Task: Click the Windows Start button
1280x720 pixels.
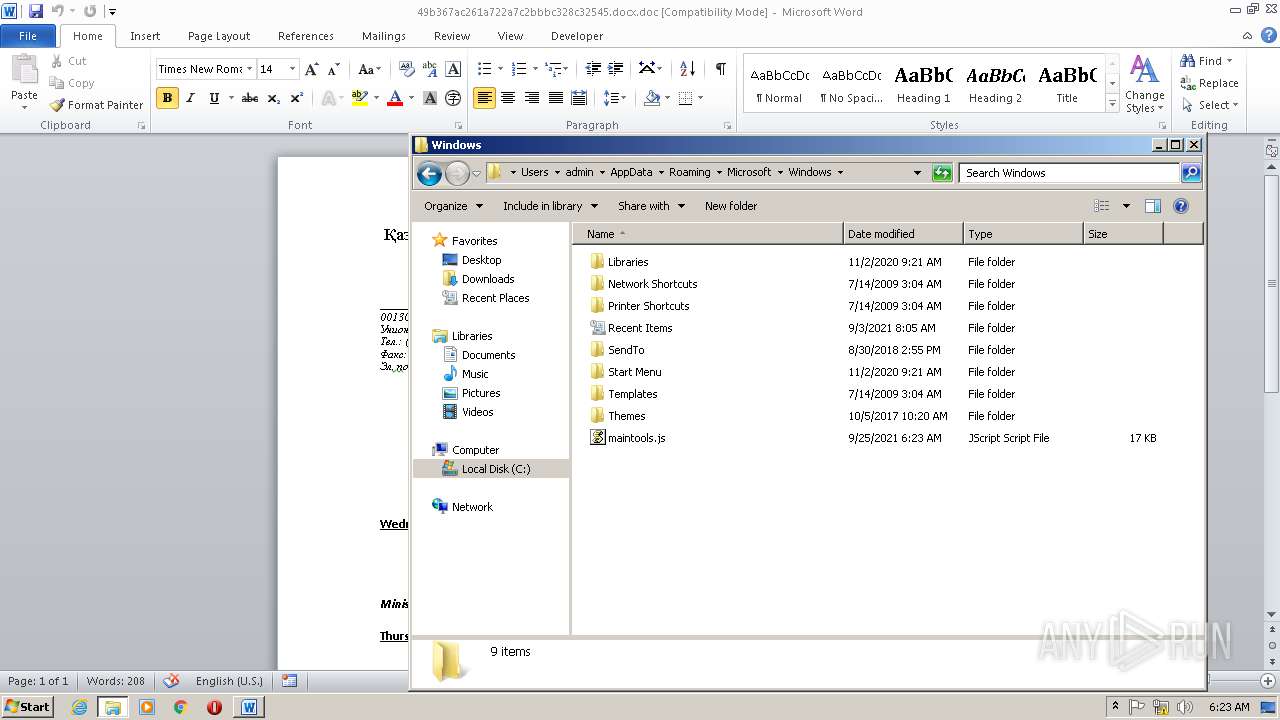Action: click(28, 707)
